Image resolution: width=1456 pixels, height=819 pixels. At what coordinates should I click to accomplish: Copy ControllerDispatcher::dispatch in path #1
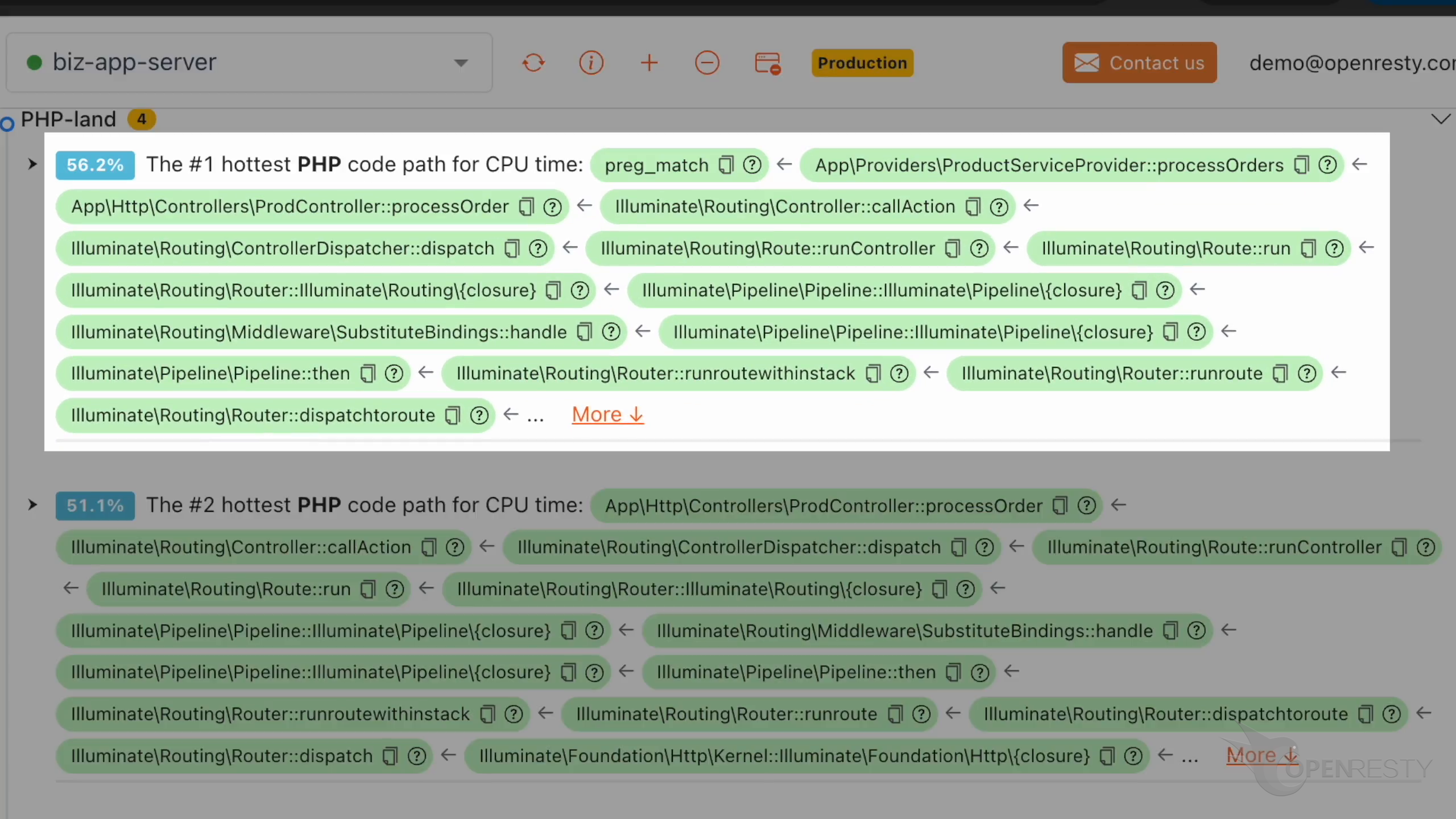(x=512, y=249)
